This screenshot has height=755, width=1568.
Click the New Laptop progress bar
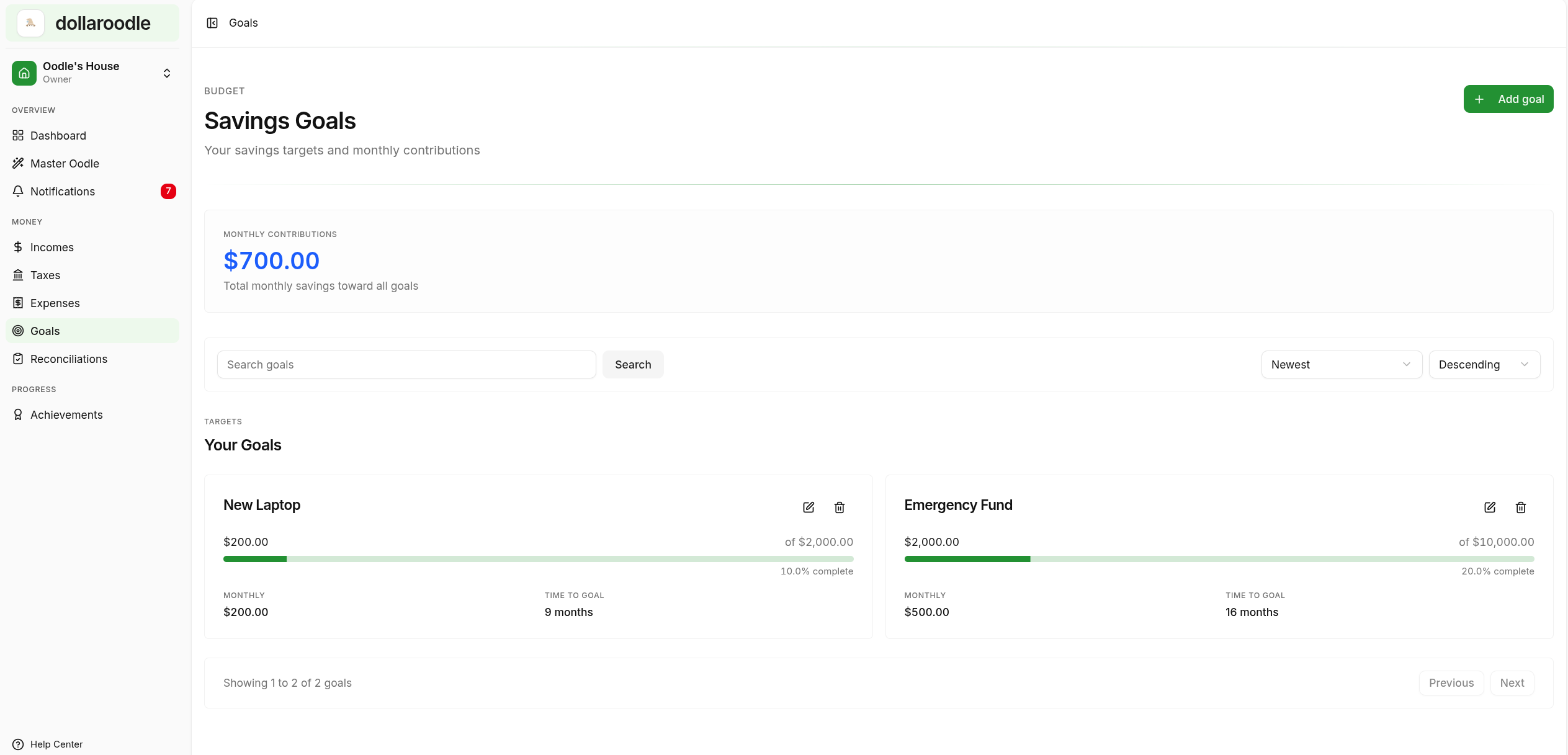[538, 559]
